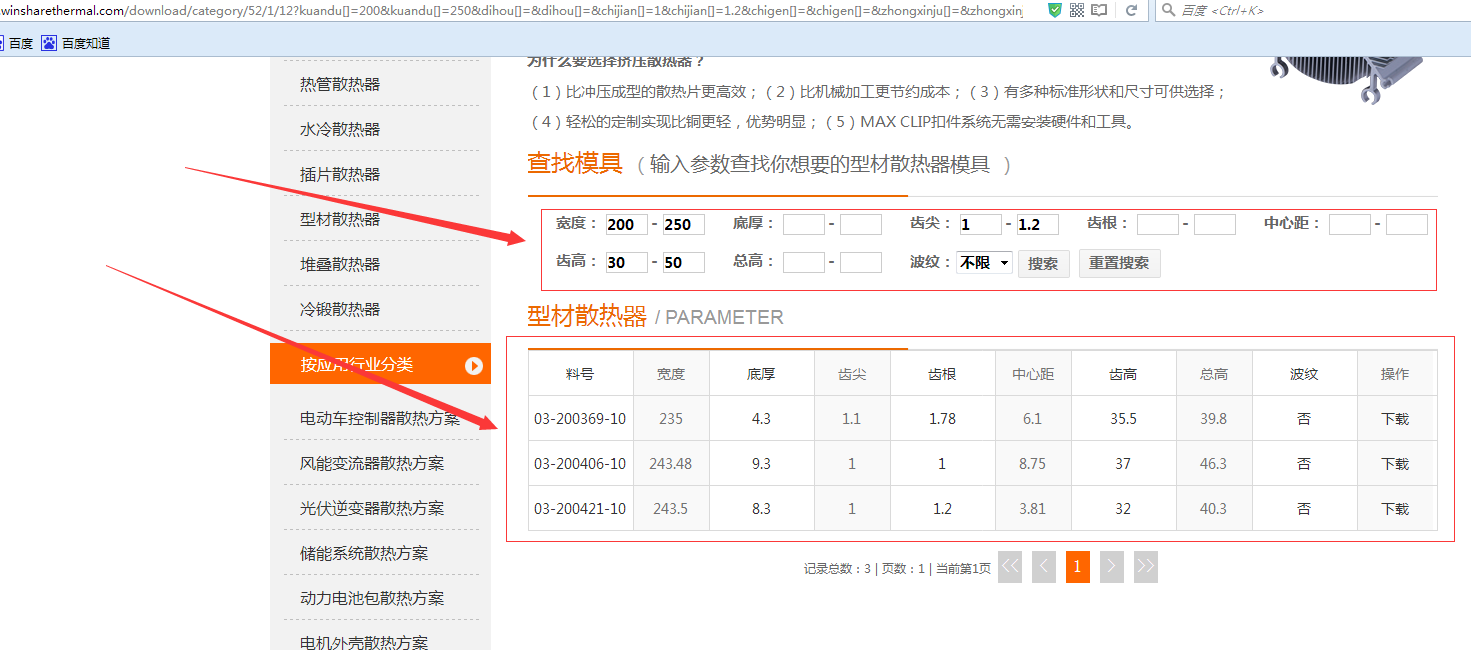
Task: Go to the first page of results
Action: coord(1010,567)
